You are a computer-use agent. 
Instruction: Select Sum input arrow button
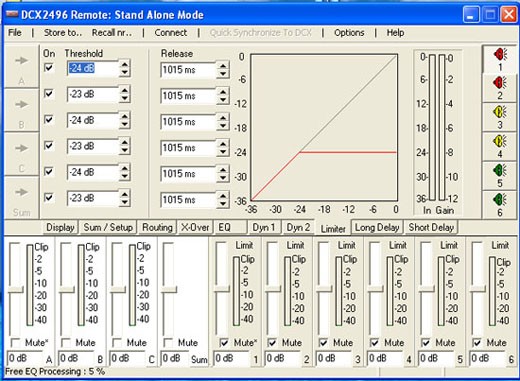click(x=22, y=197)
